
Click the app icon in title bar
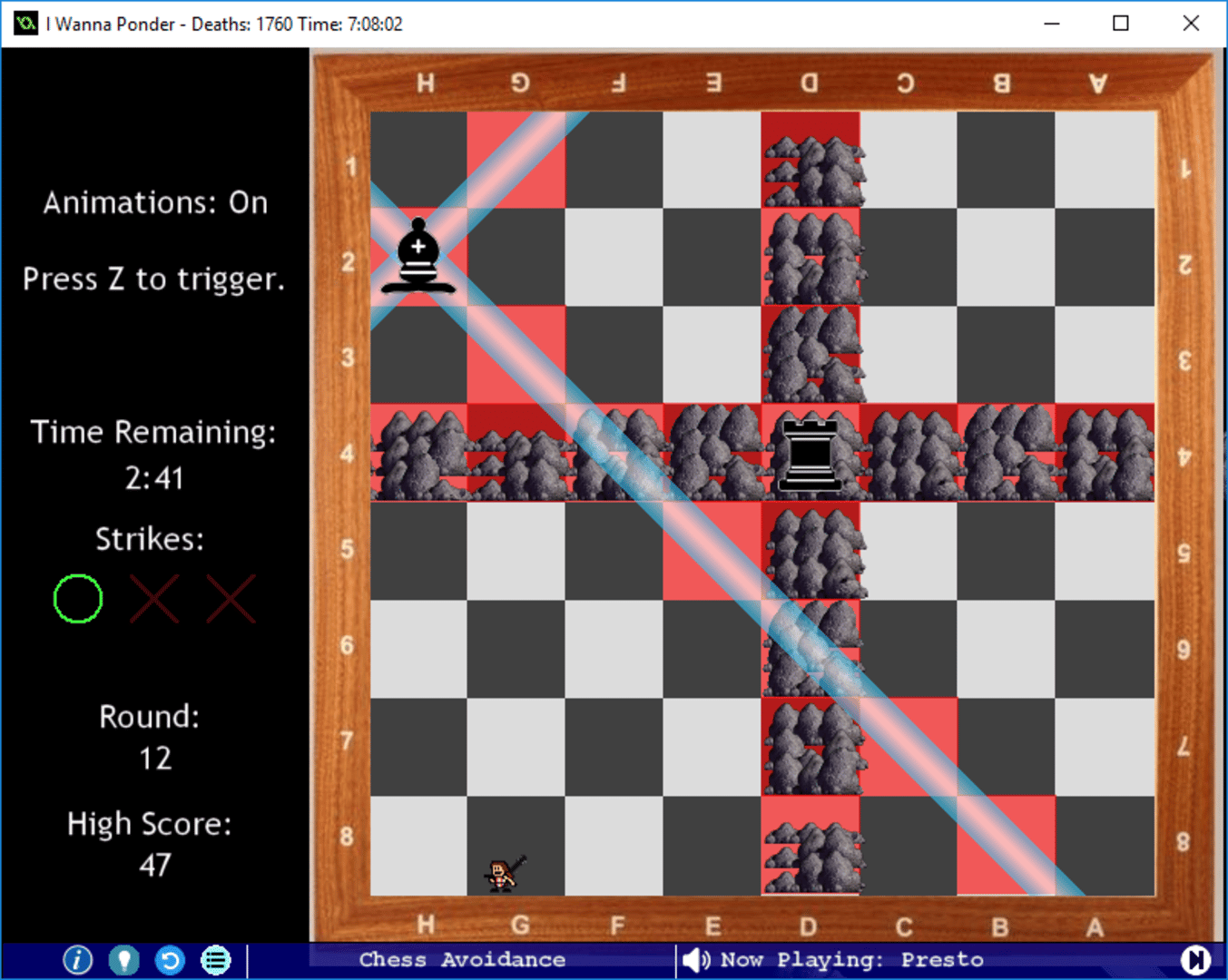(25, 24)
